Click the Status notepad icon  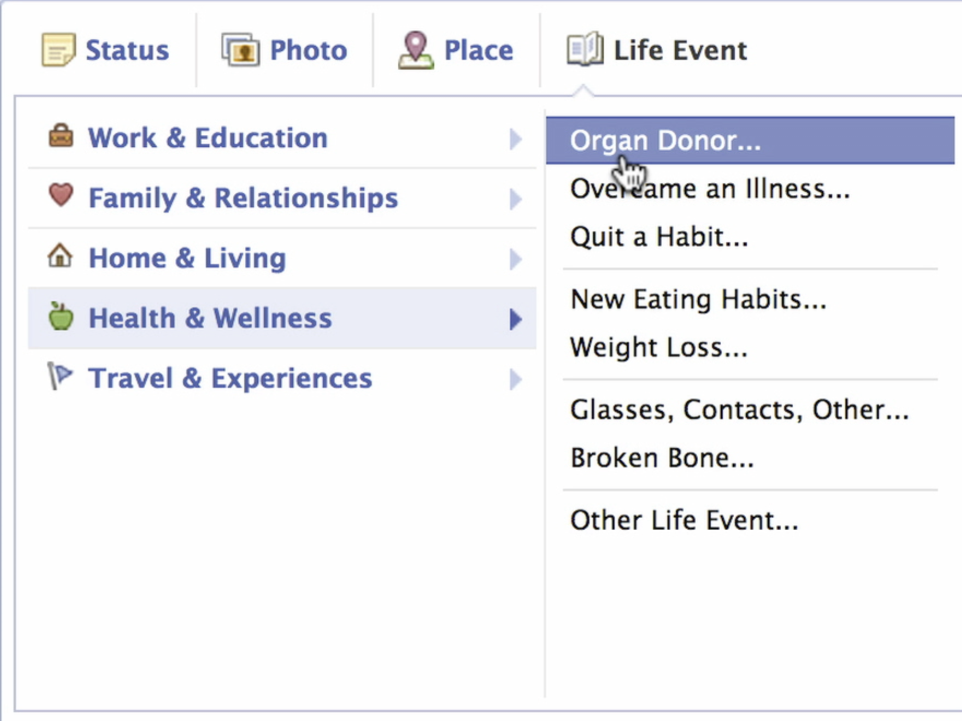(x=59, y=50)
